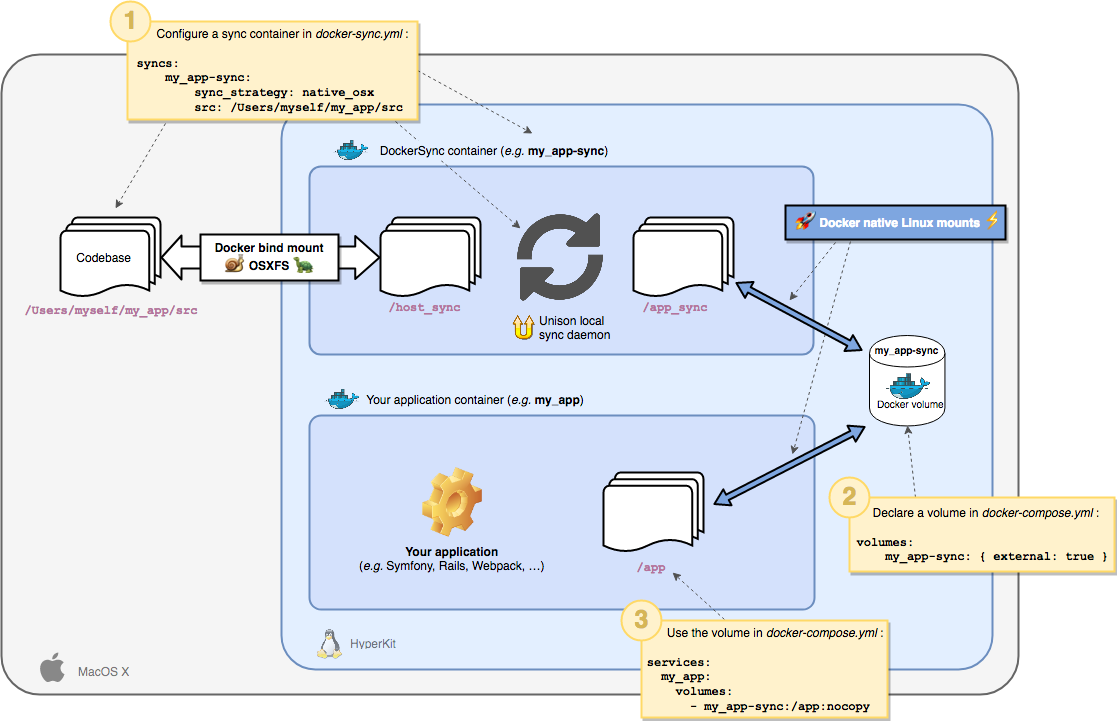Select the yellow step 3 circle
1117x721 pixels.
641,619
